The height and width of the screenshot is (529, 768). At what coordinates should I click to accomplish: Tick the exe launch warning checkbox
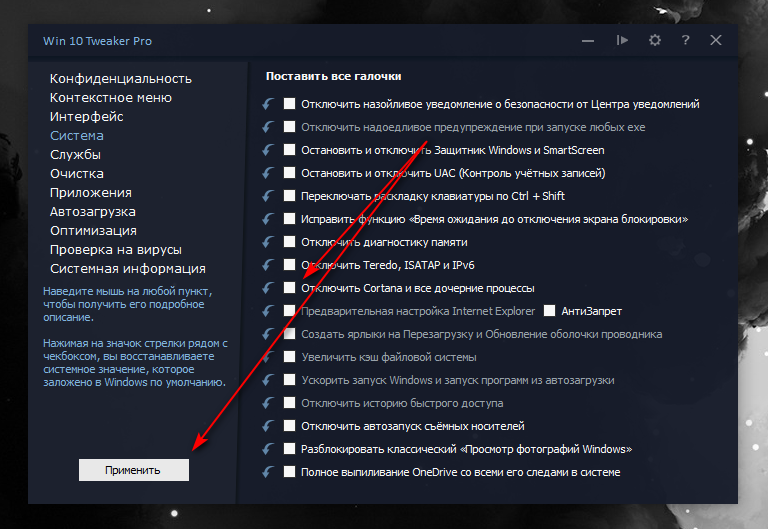pos(289,126)
